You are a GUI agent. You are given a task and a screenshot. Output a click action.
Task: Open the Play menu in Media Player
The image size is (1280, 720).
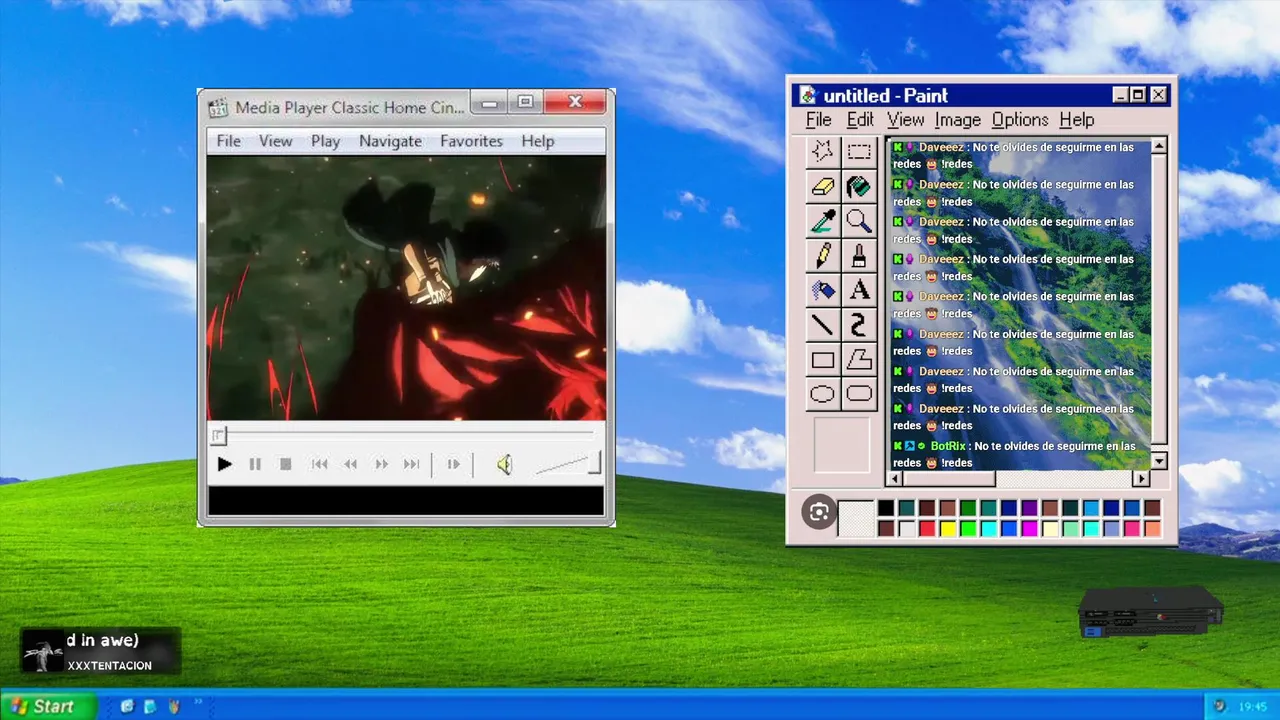coord(325,141)
